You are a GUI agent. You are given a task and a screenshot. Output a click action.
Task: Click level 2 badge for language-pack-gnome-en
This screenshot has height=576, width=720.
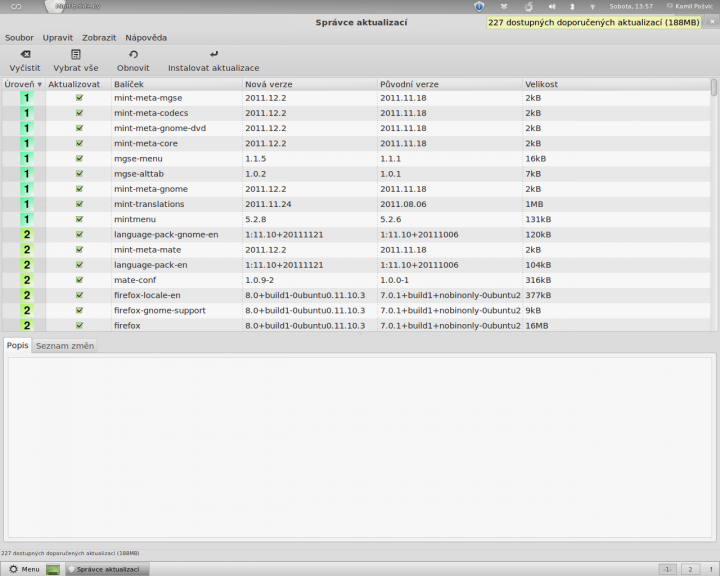pos(27,234)
